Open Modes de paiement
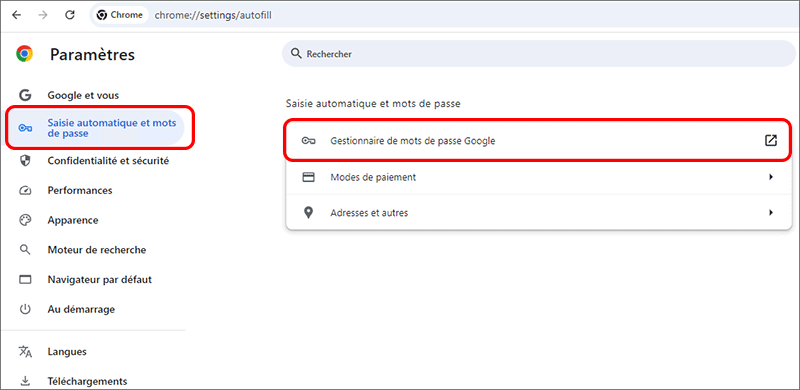Viewport: 800px width, 390px height. 538,177
